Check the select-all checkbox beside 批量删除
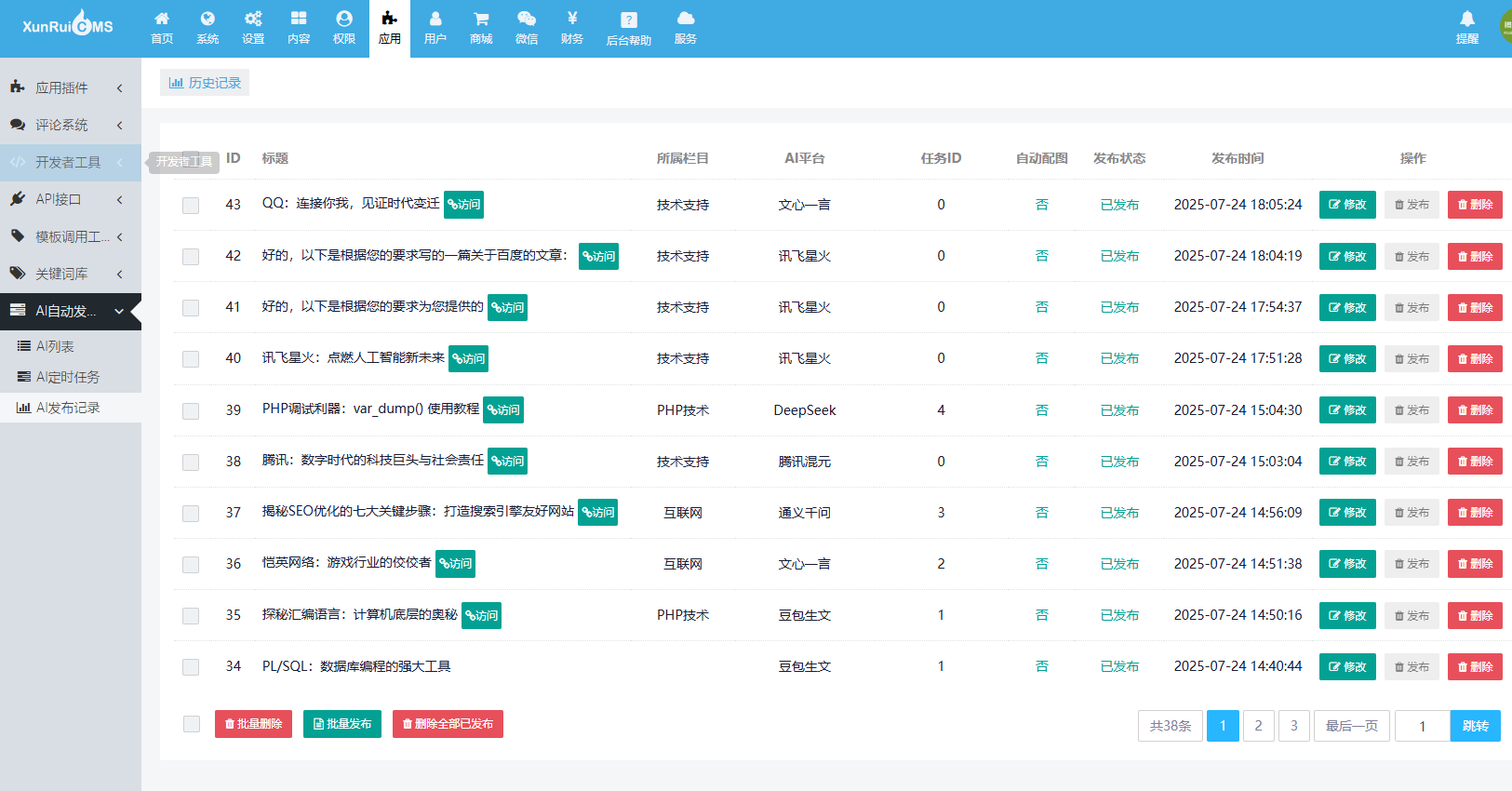 pyautogui.click(x=192, y=724)
